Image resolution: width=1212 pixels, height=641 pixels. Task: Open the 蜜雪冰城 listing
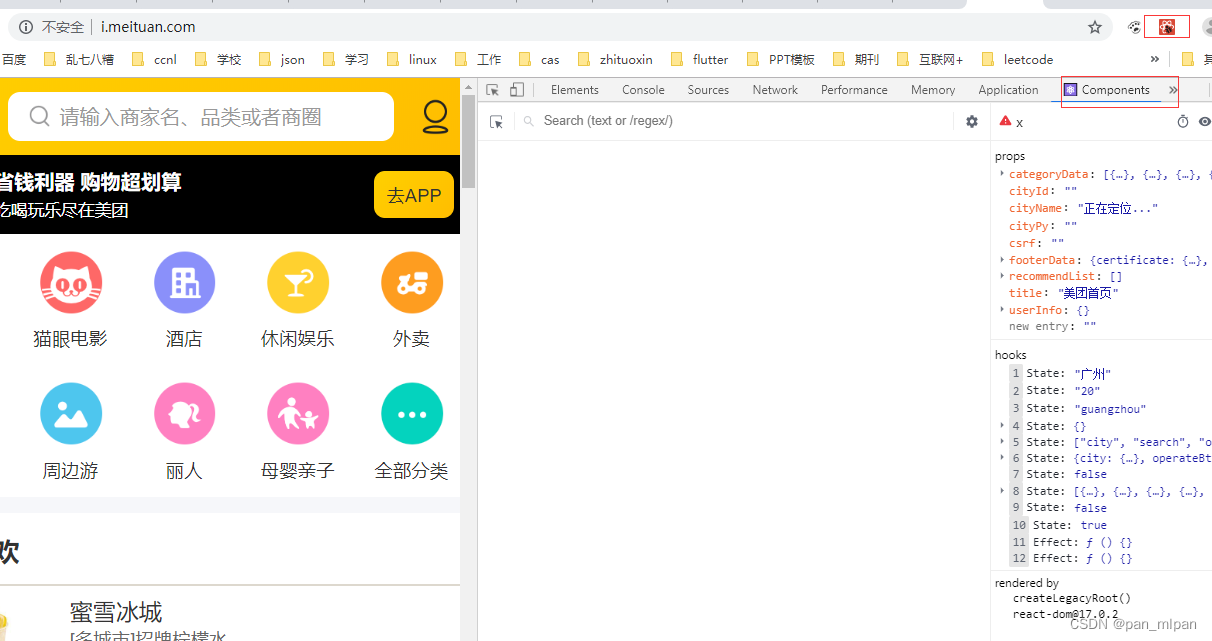[x=116, y=612]
